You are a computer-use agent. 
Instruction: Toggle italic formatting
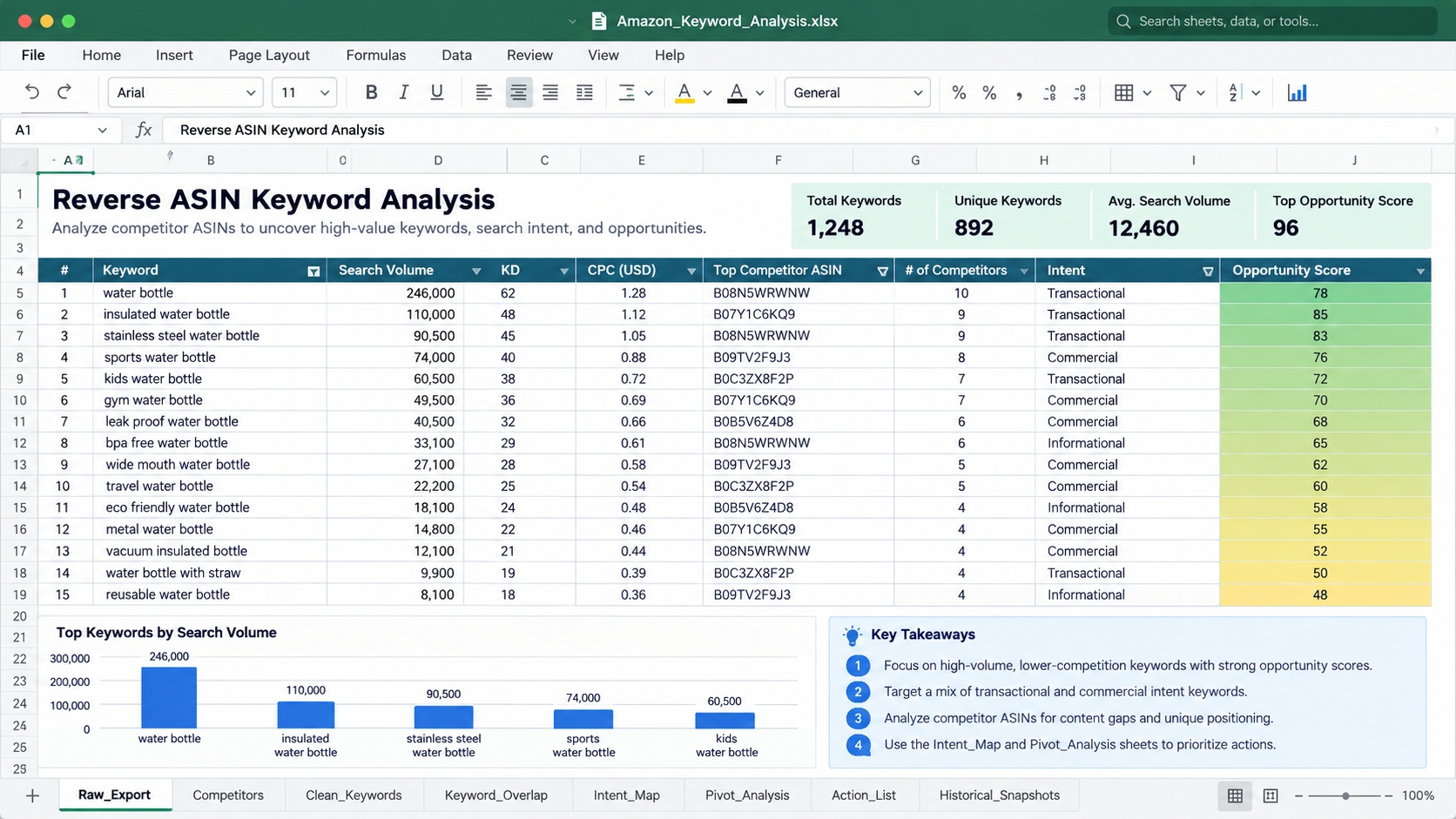(x=403, y=92)
